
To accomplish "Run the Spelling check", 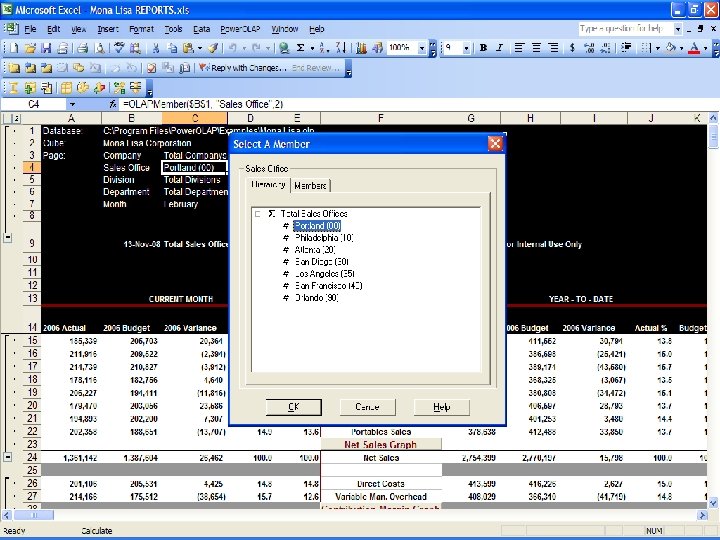I will (x=119, y=48).
